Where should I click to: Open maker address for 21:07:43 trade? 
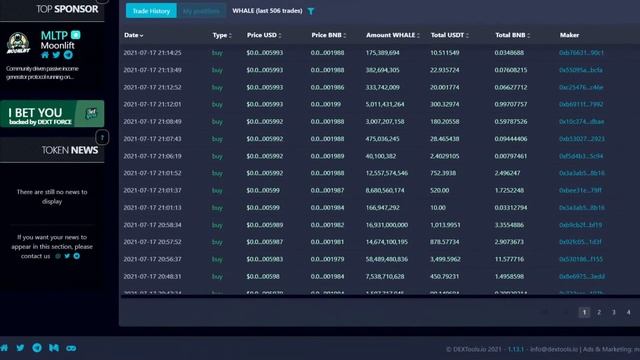pyautogui.click(x=582, y=139)
